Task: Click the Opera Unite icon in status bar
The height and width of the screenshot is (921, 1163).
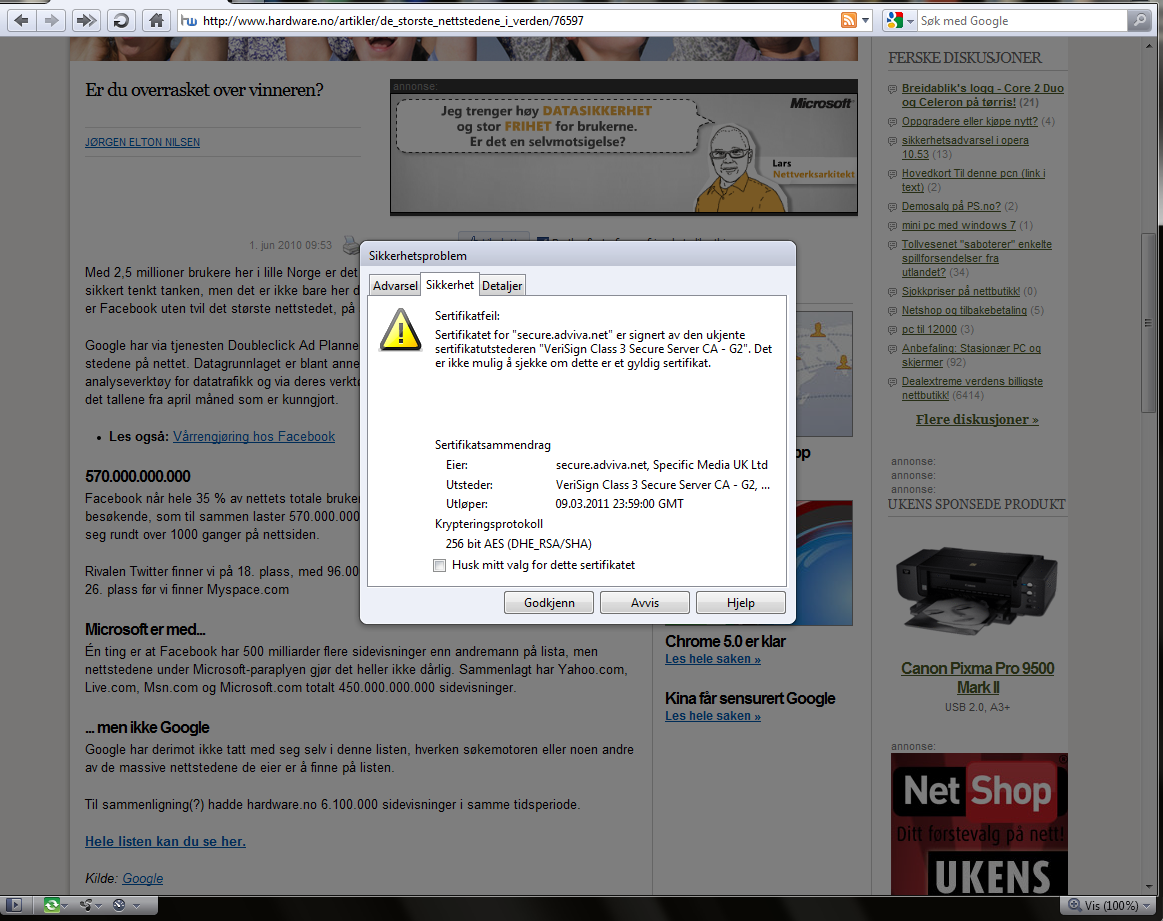Action: 87,905
